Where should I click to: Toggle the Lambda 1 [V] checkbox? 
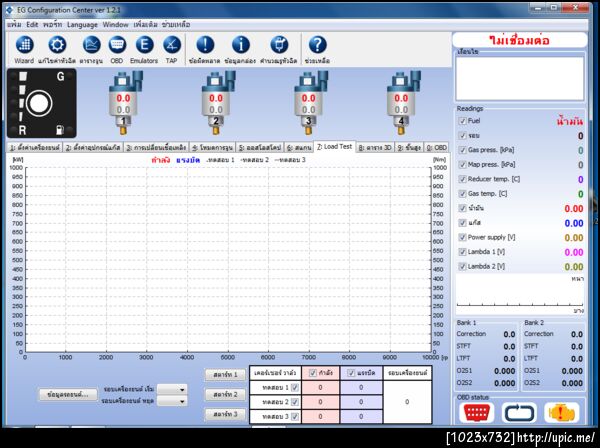pos(462,252)
